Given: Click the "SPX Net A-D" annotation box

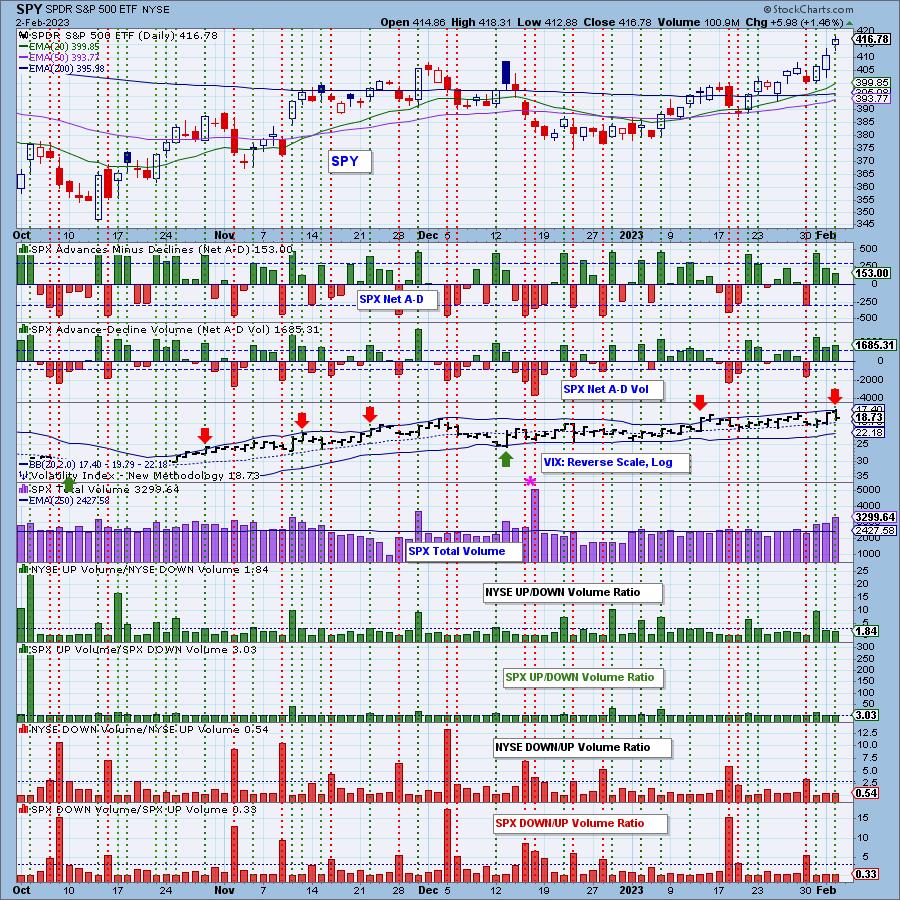Looking at the screenshot, I should click(397, 300).
